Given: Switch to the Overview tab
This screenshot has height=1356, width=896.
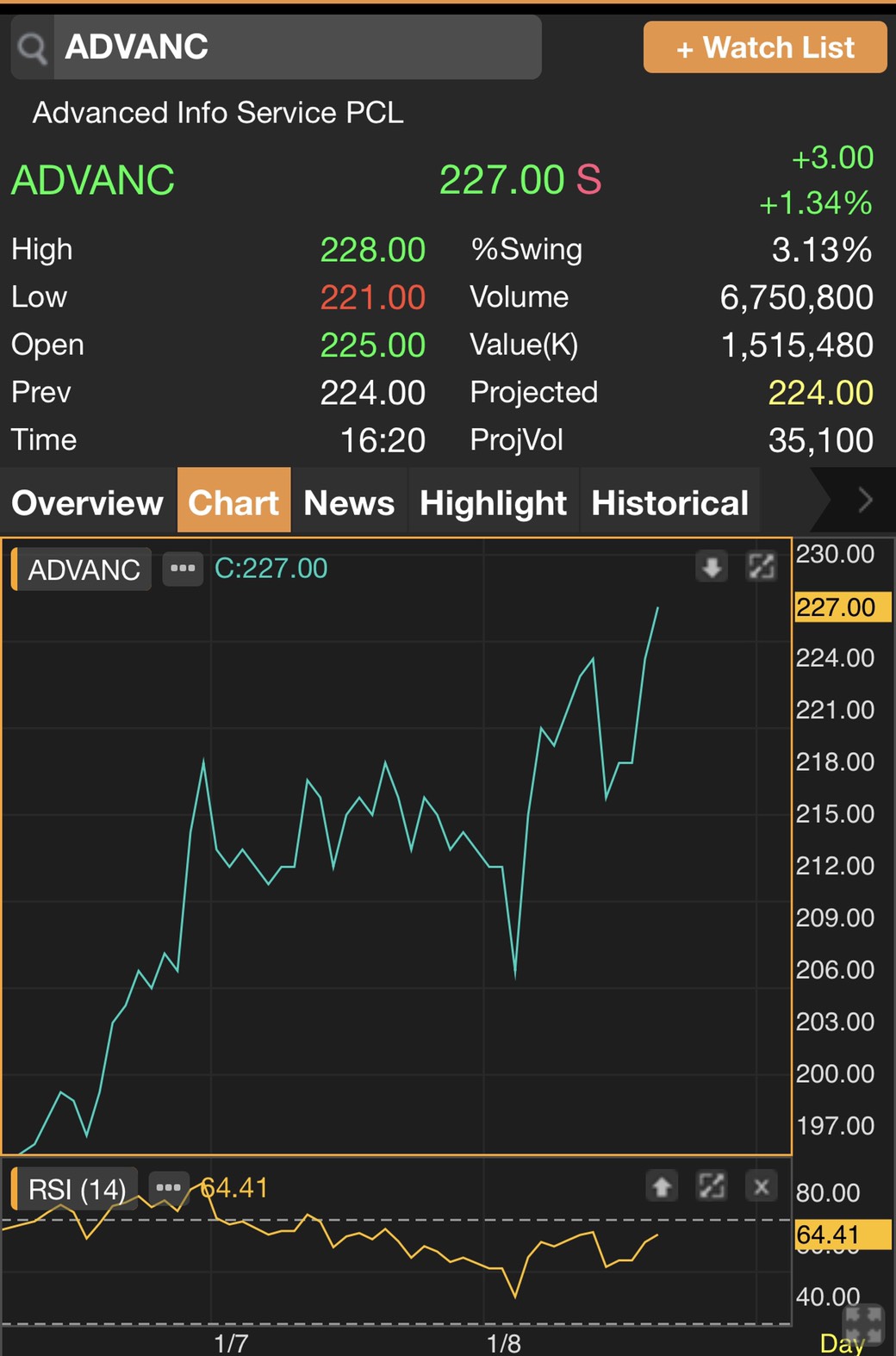Looking at the screenshot, I should 87,503.
